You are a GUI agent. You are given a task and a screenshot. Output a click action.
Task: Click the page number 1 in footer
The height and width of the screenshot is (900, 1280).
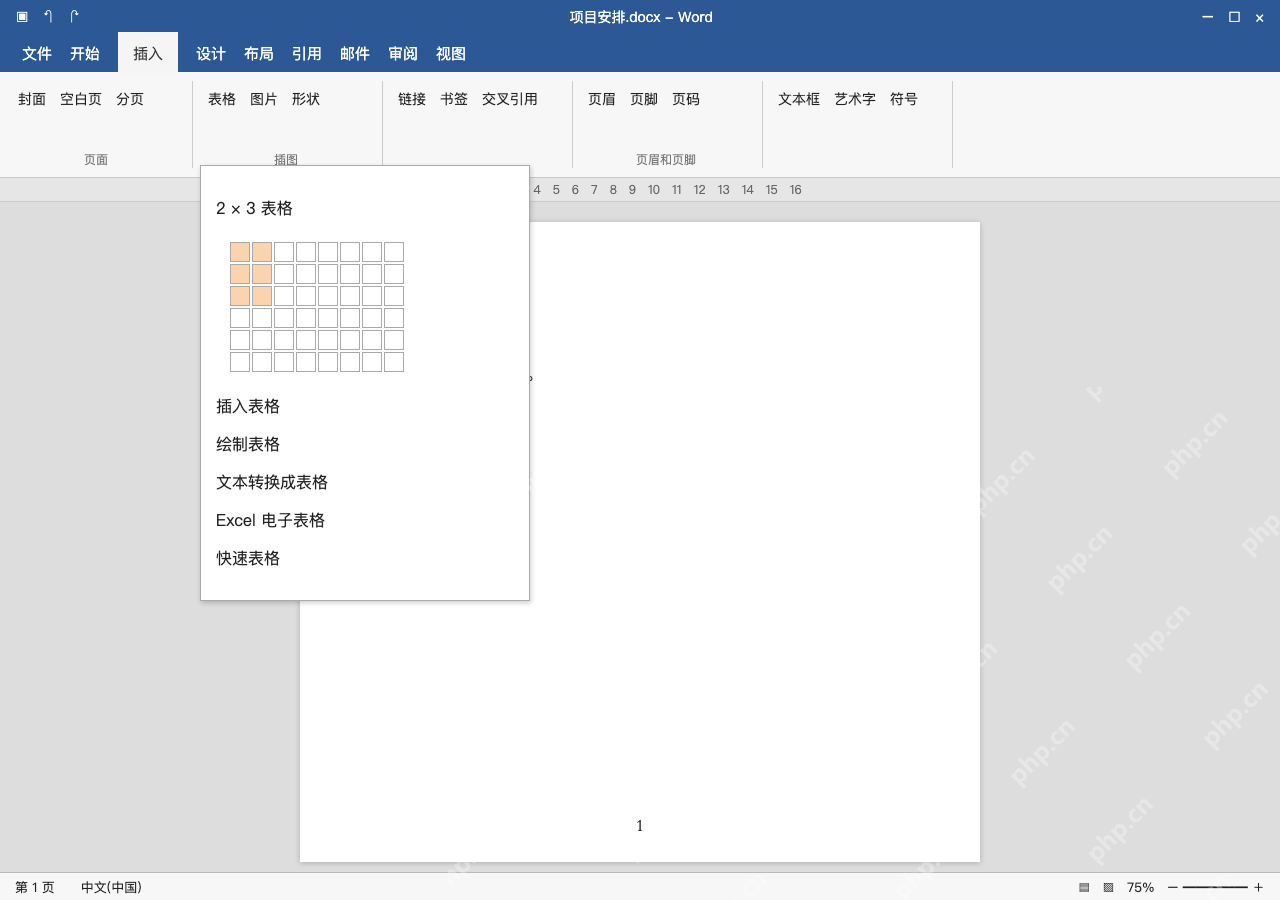[x=640, y=826]
